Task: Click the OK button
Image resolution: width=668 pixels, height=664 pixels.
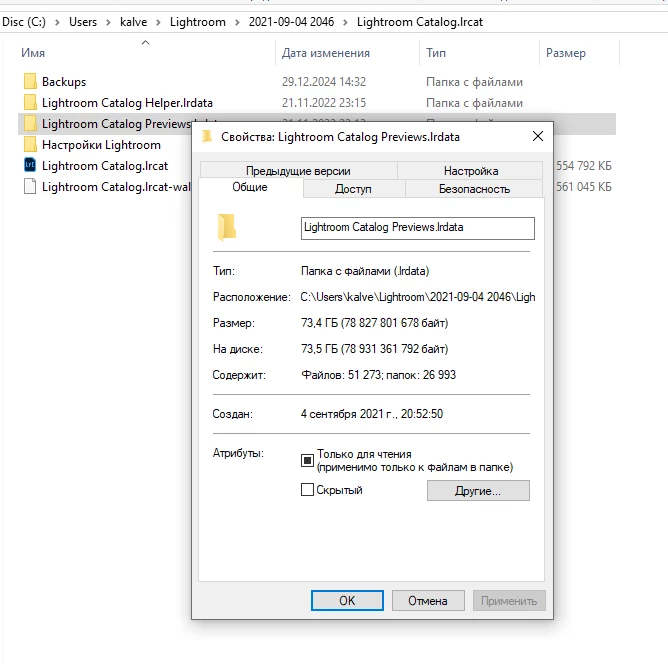Action: (x=347, y=601)
